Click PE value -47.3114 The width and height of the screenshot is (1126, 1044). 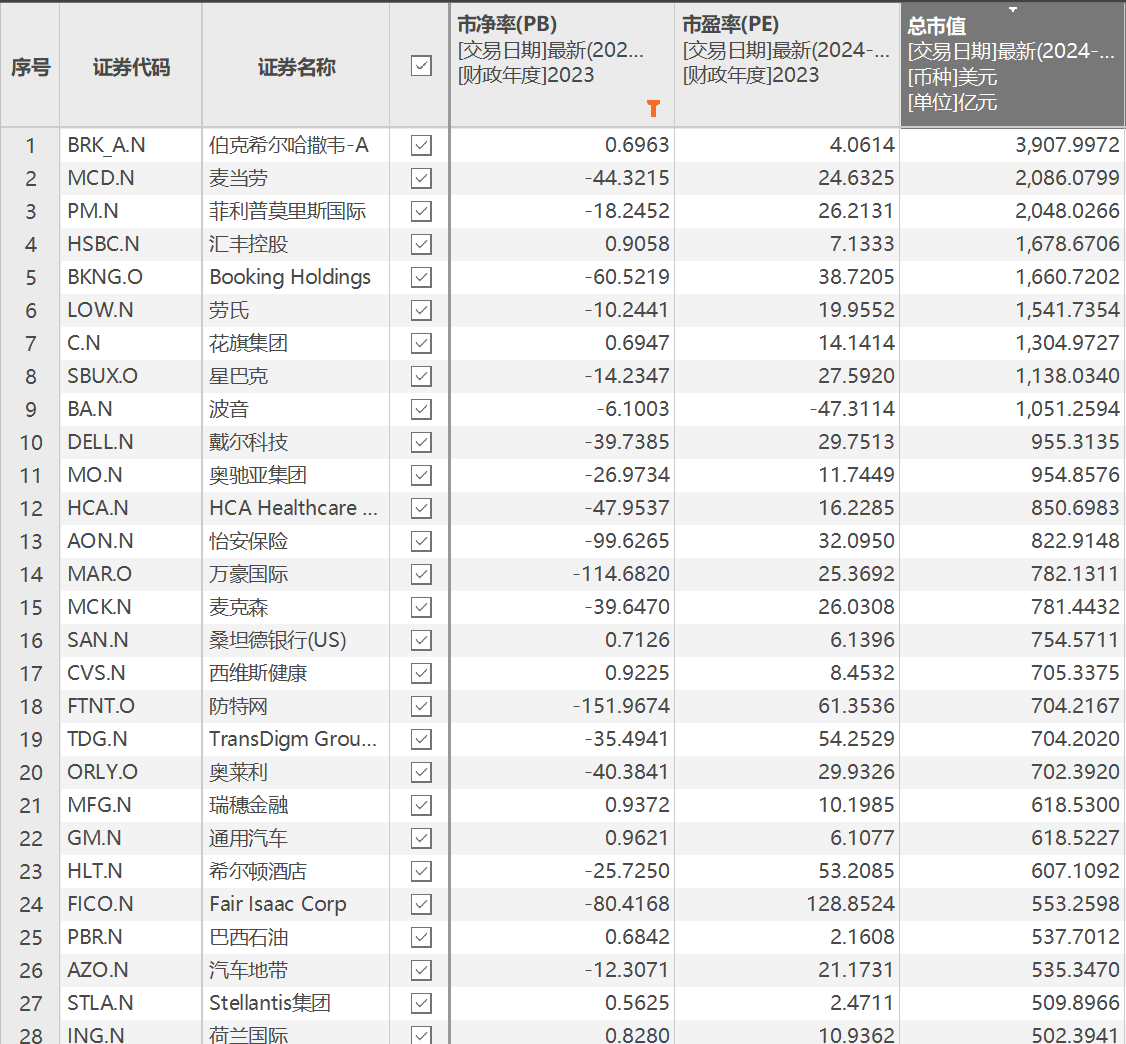852,409
